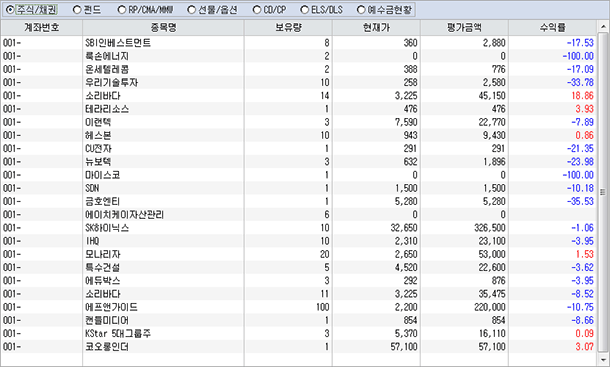The width and height of the screenshot is (610, 367).
Task: Select the 우리기술투자 row name
Action: point(112,83)
